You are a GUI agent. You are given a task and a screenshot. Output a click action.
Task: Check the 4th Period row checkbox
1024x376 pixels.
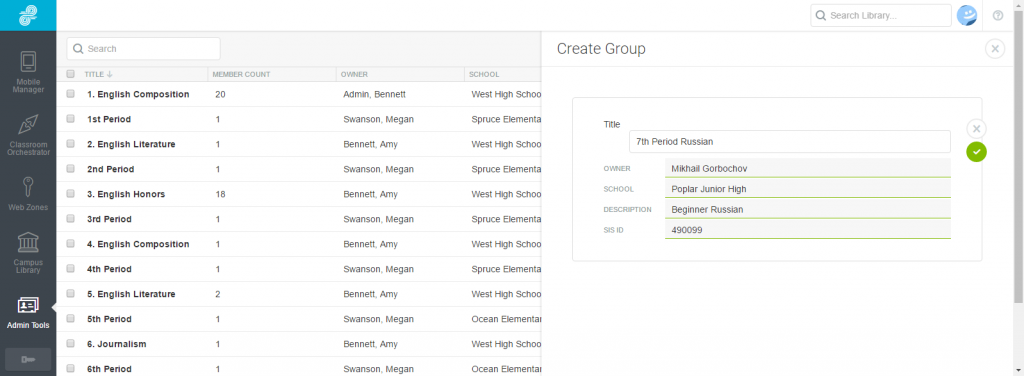coord(71,269)
